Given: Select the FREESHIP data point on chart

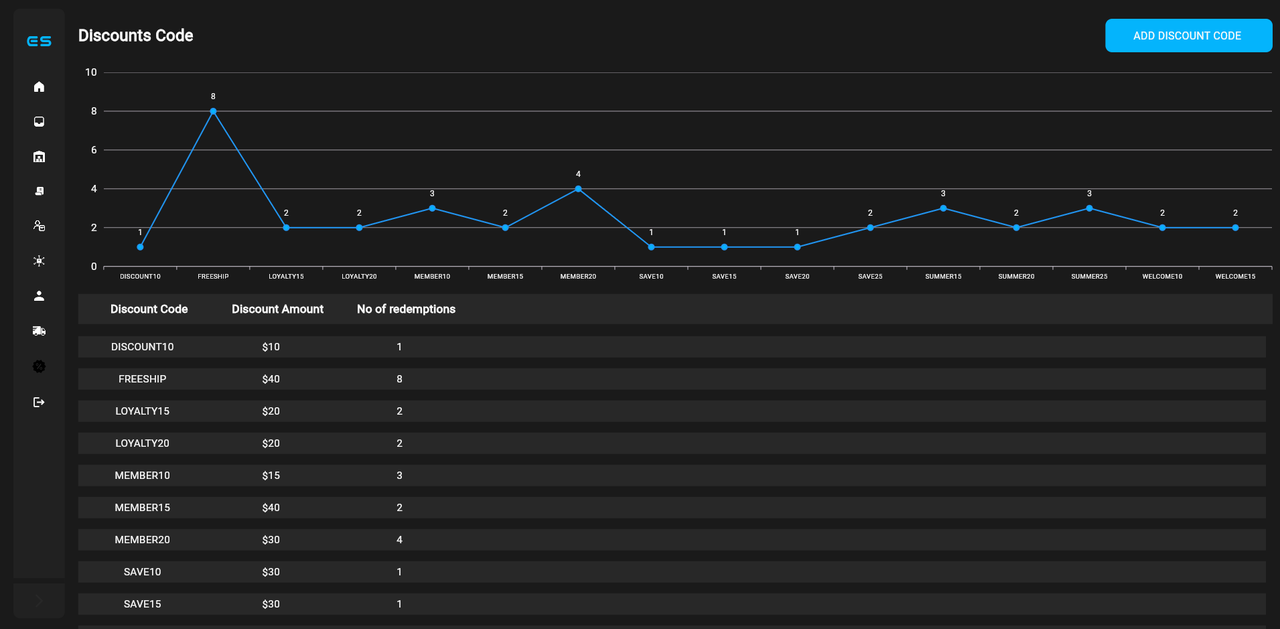Looking at the screenshot, I should coord(212,110).
